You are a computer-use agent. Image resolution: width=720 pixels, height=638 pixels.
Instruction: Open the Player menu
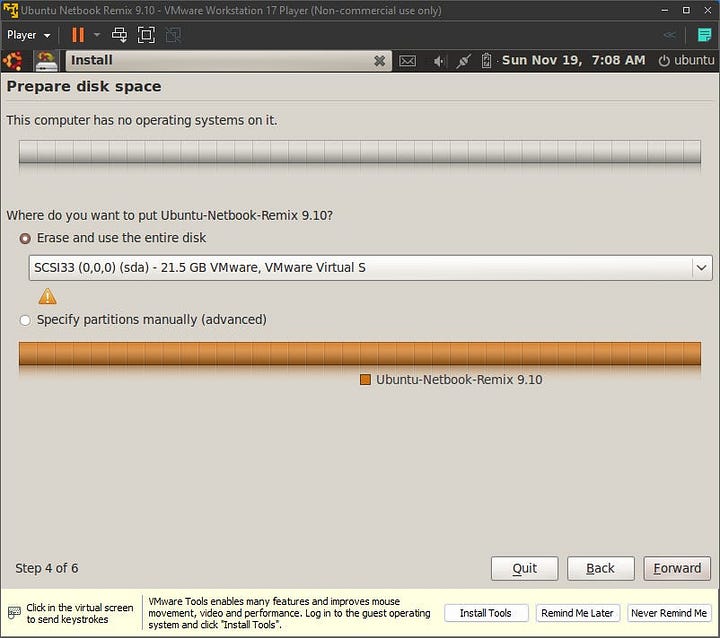[28, 35]
